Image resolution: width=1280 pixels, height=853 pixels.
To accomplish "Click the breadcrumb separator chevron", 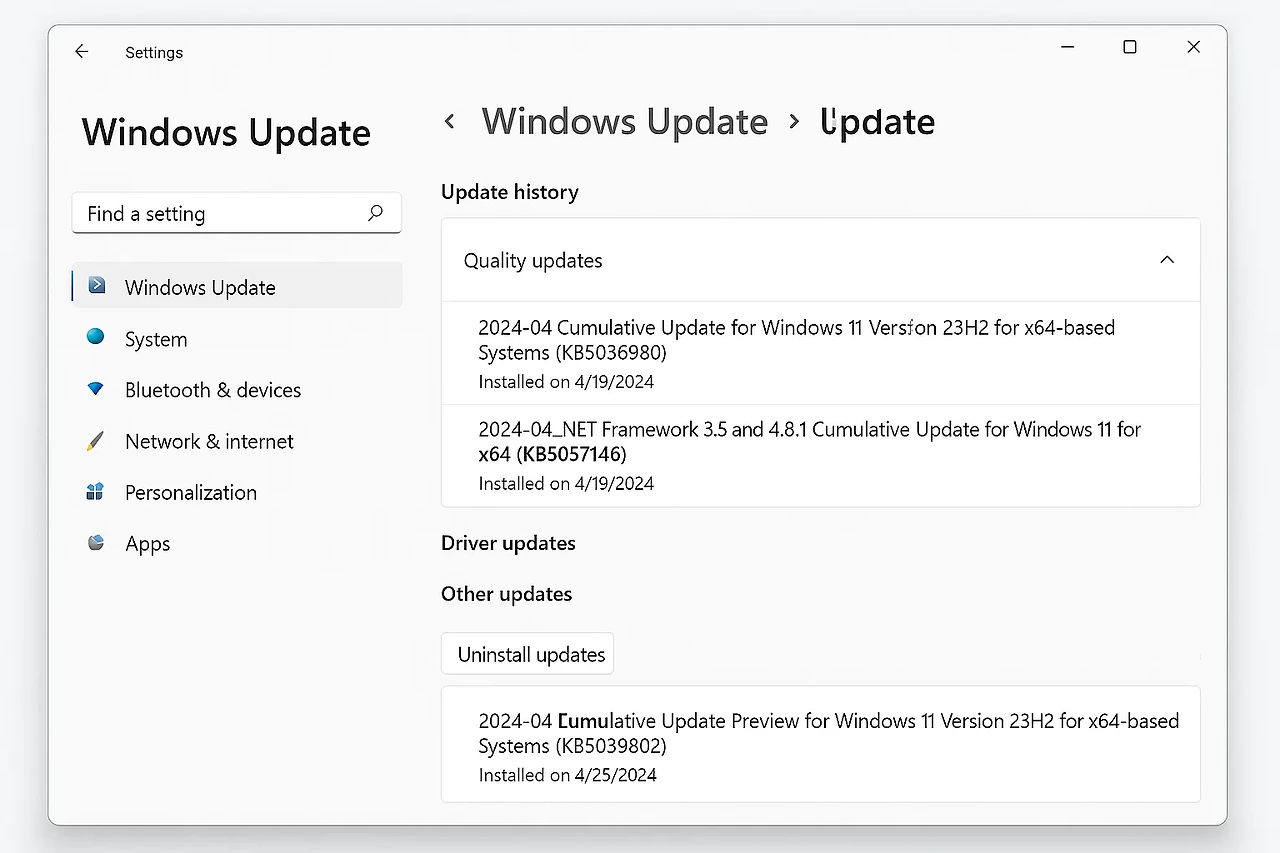I will (x=794, y=121).
